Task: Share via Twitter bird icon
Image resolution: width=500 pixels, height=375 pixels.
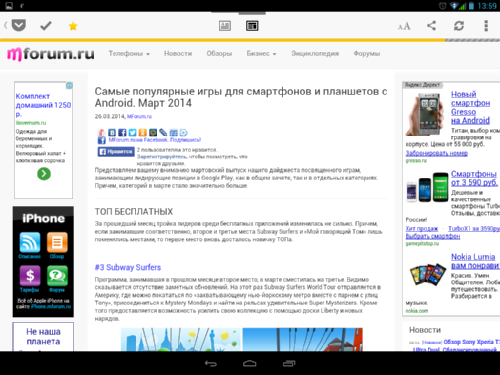Action: click(x=132, y=133)
